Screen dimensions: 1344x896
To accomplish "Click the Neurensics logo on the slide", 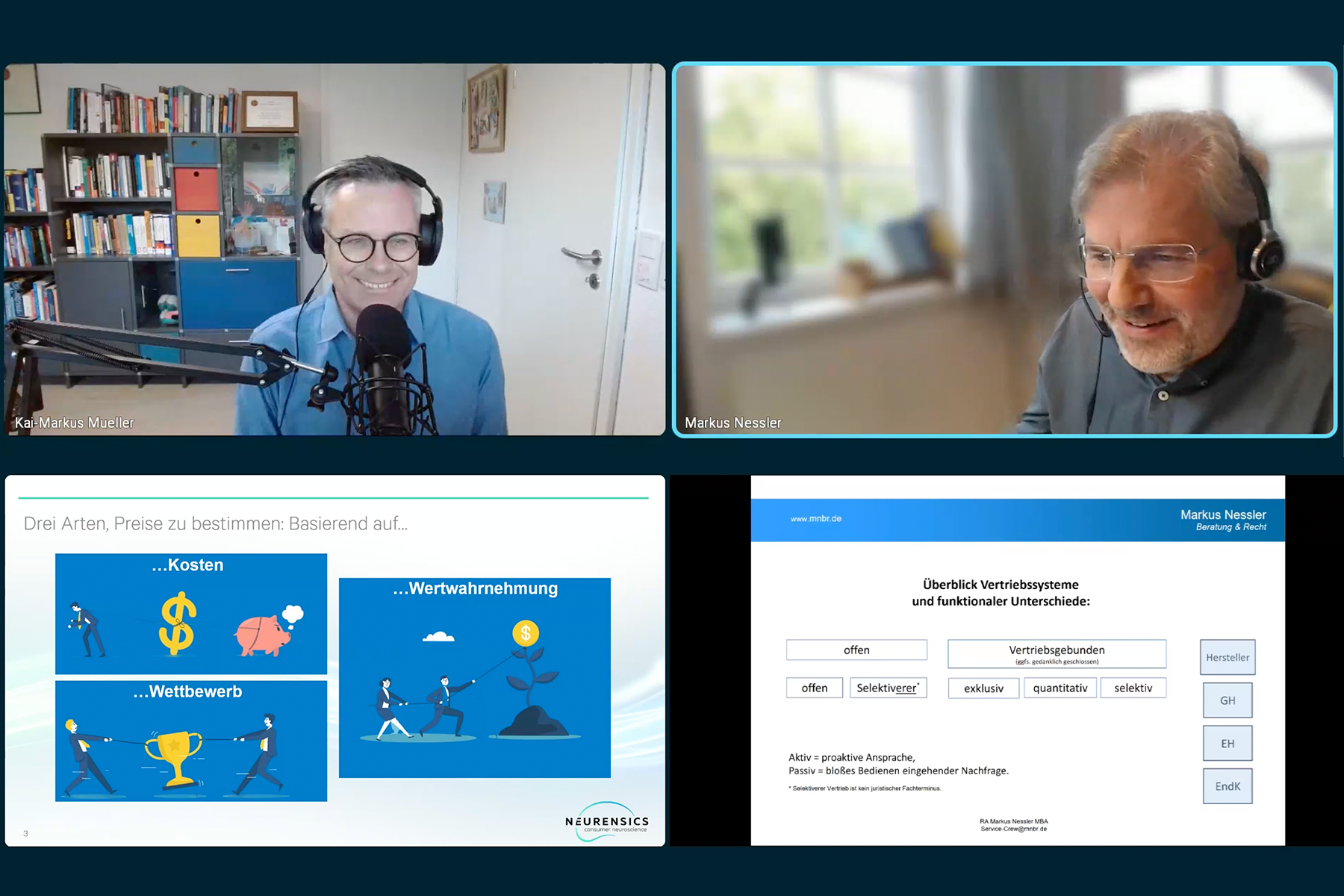I will pos(607,822).
